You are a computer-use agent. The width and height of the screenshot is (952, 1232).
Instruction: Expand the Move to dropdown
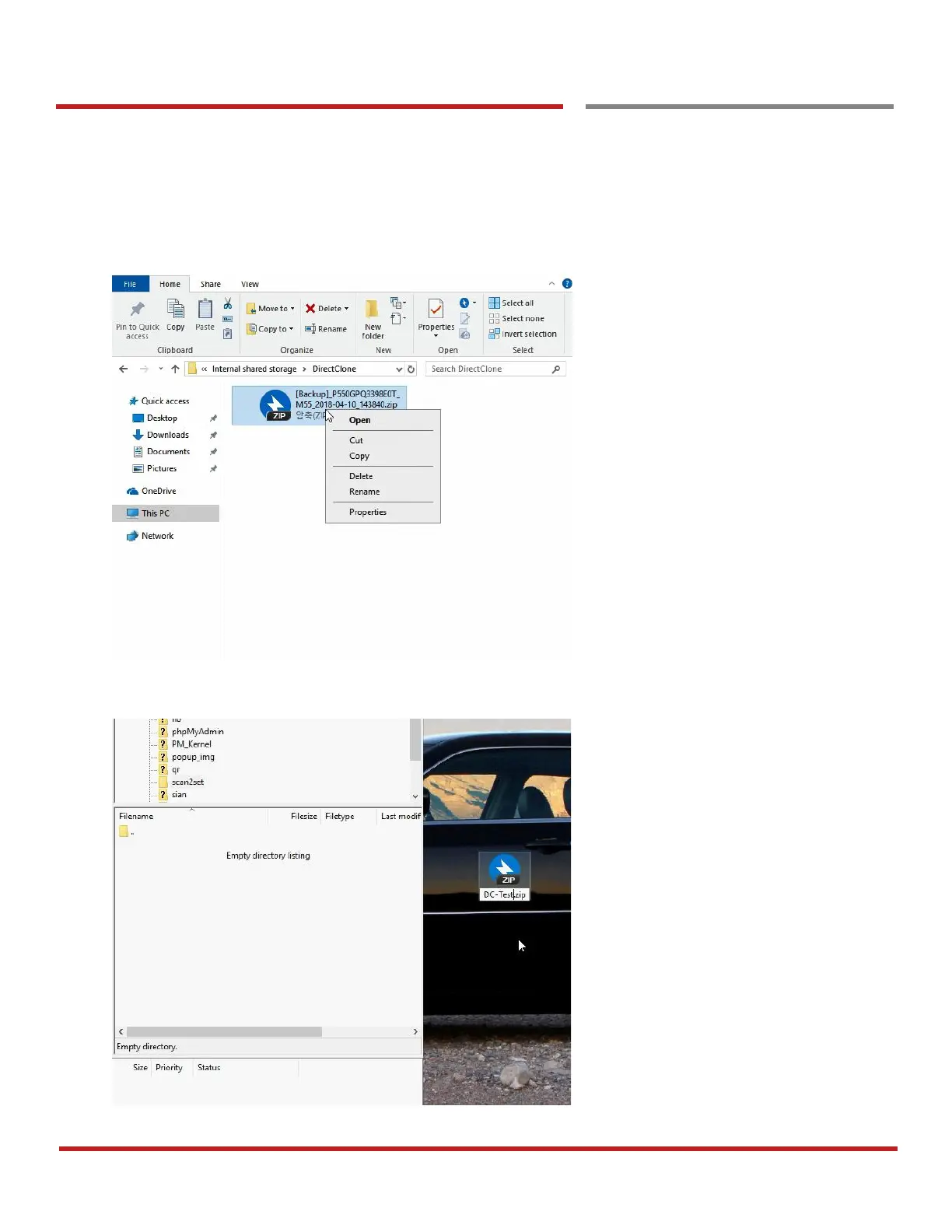[292, 309]
